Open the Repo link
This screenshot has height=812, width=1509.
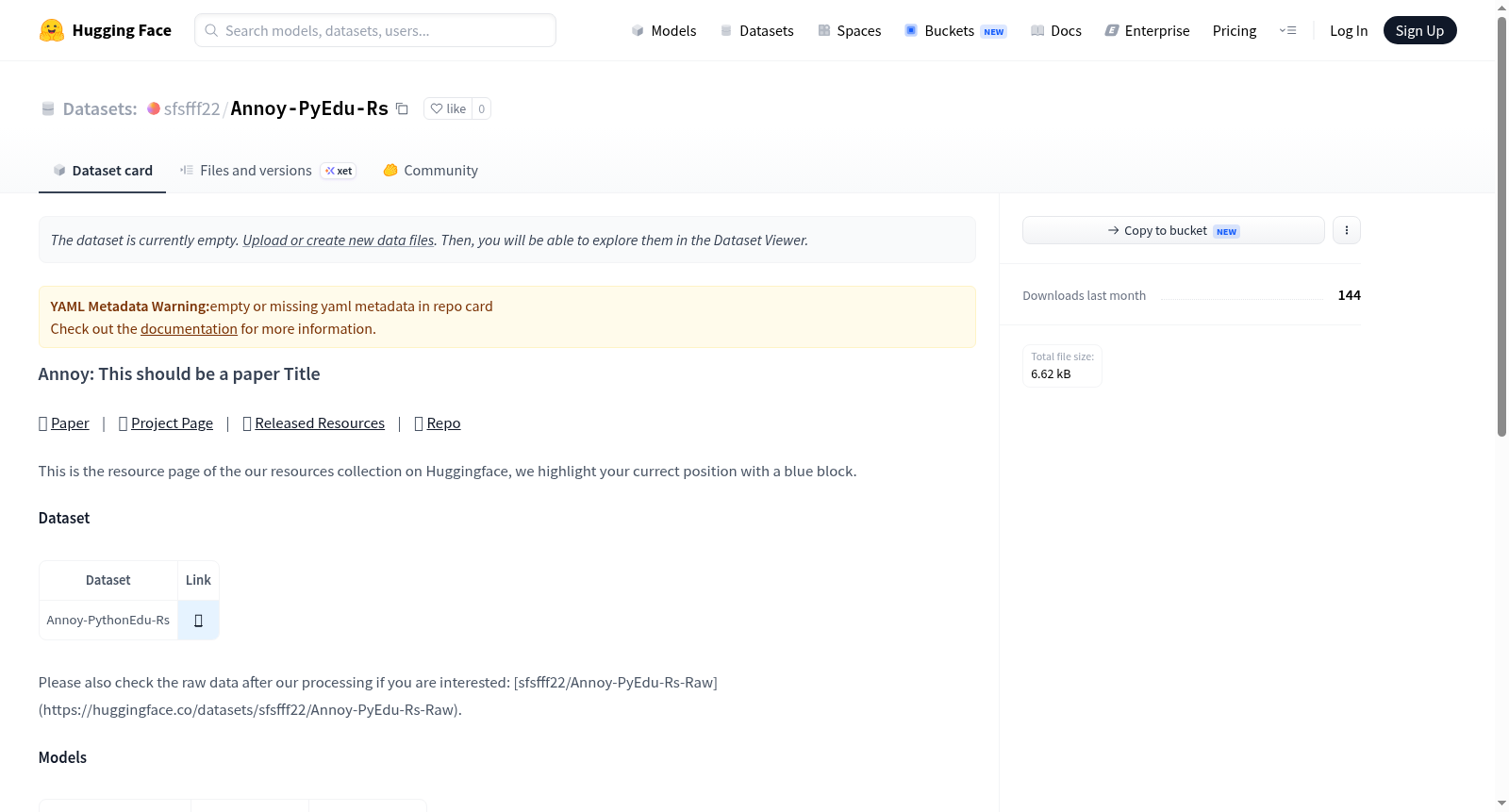tap(443, 423)
